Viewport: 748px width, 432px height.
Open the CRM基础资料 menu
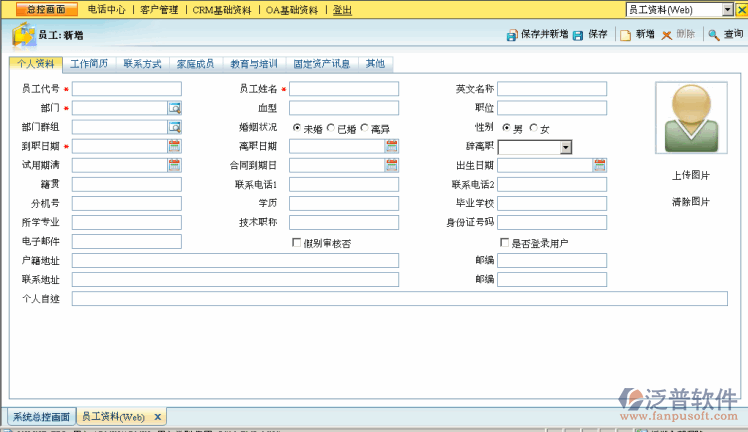(x=222, y=10)
